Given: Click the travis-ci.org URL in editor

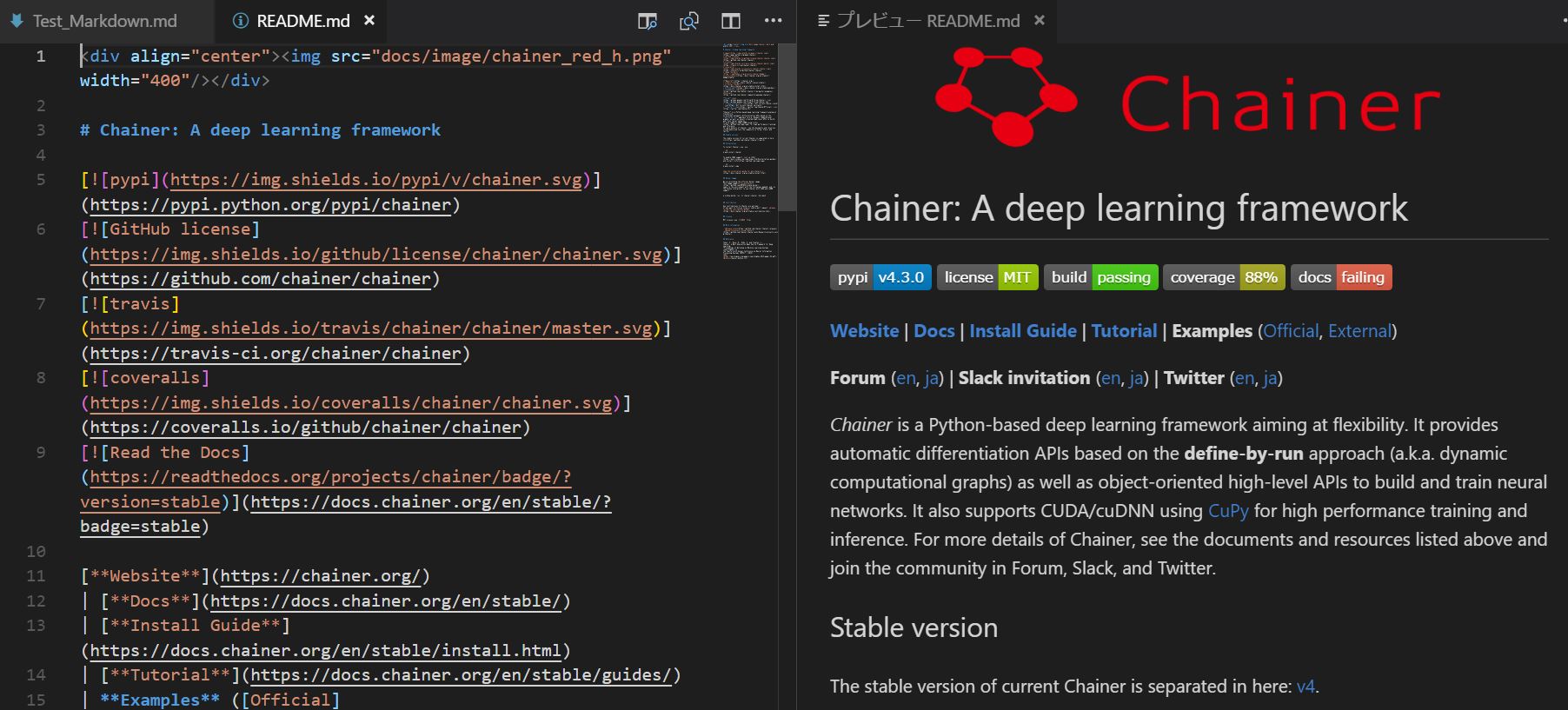Looking at the screenshot, I should coord(275,354).
